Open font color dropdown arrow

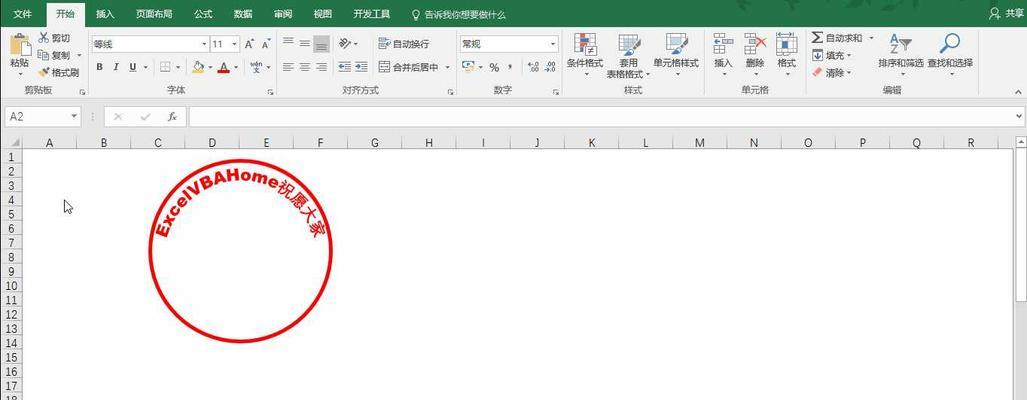coord(236,67)
